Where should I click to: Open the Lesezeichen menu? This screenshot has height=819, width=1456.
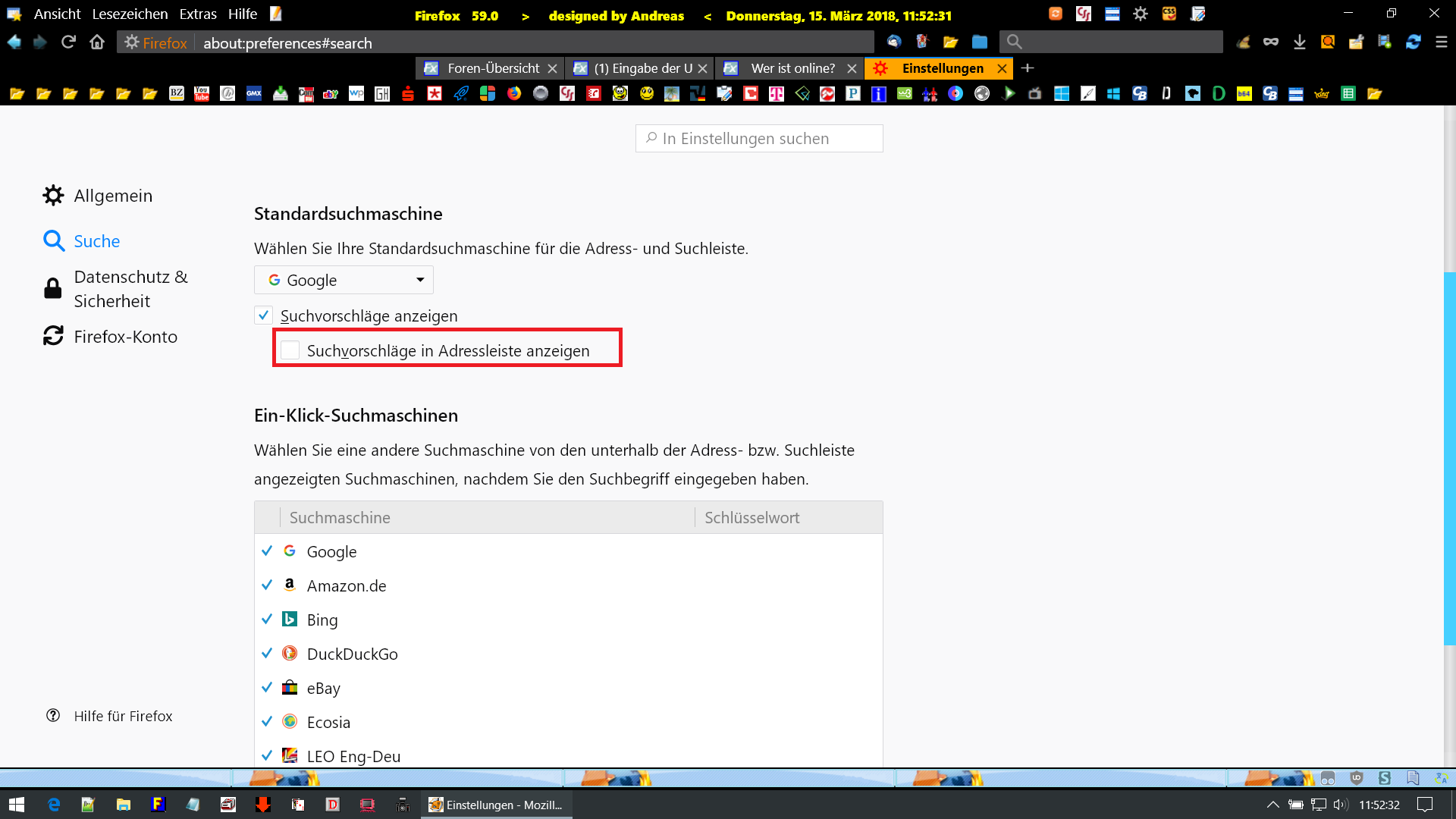[x=130, y=14]
